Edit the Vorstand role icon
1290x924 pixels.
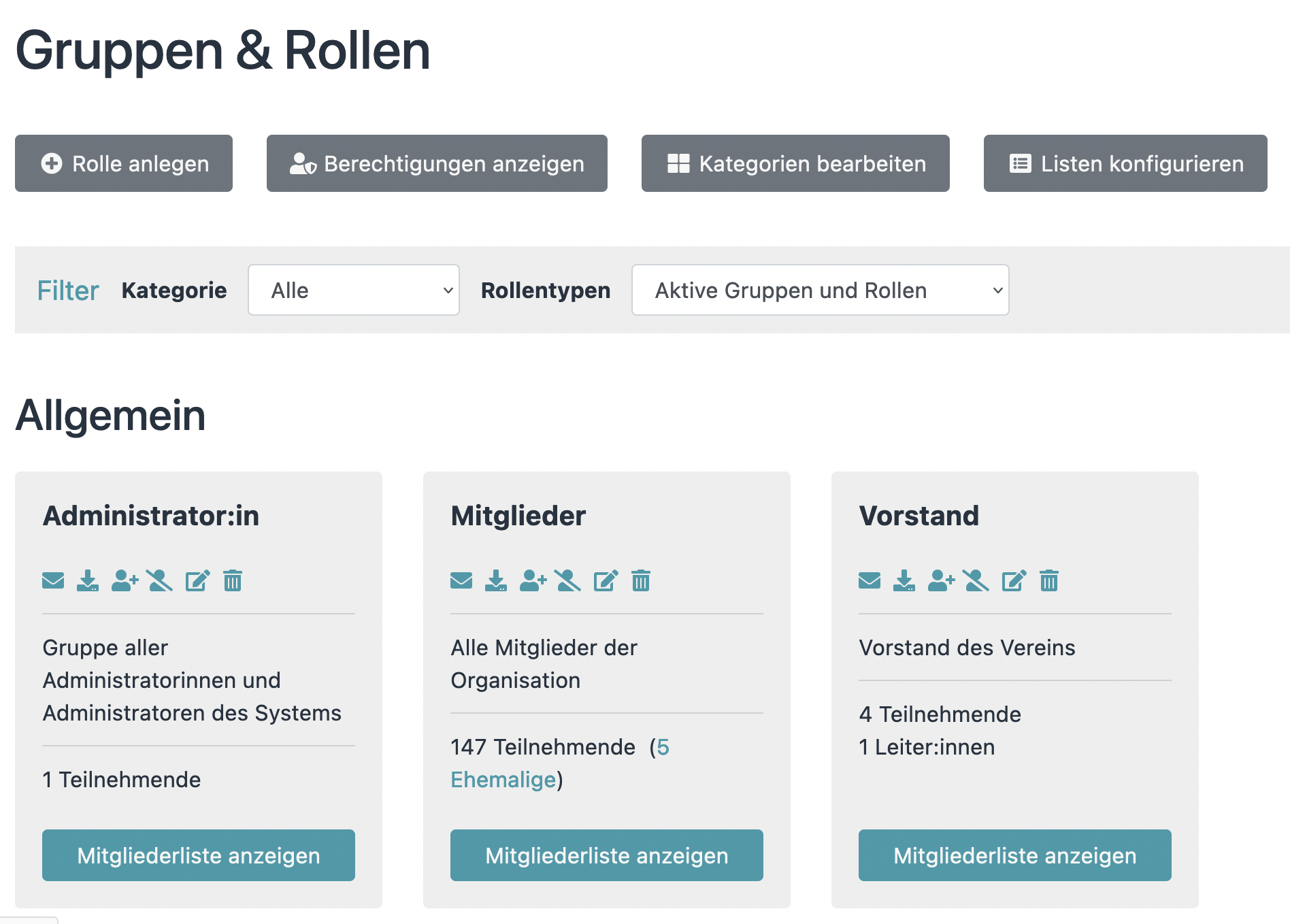click(1014, 580)
